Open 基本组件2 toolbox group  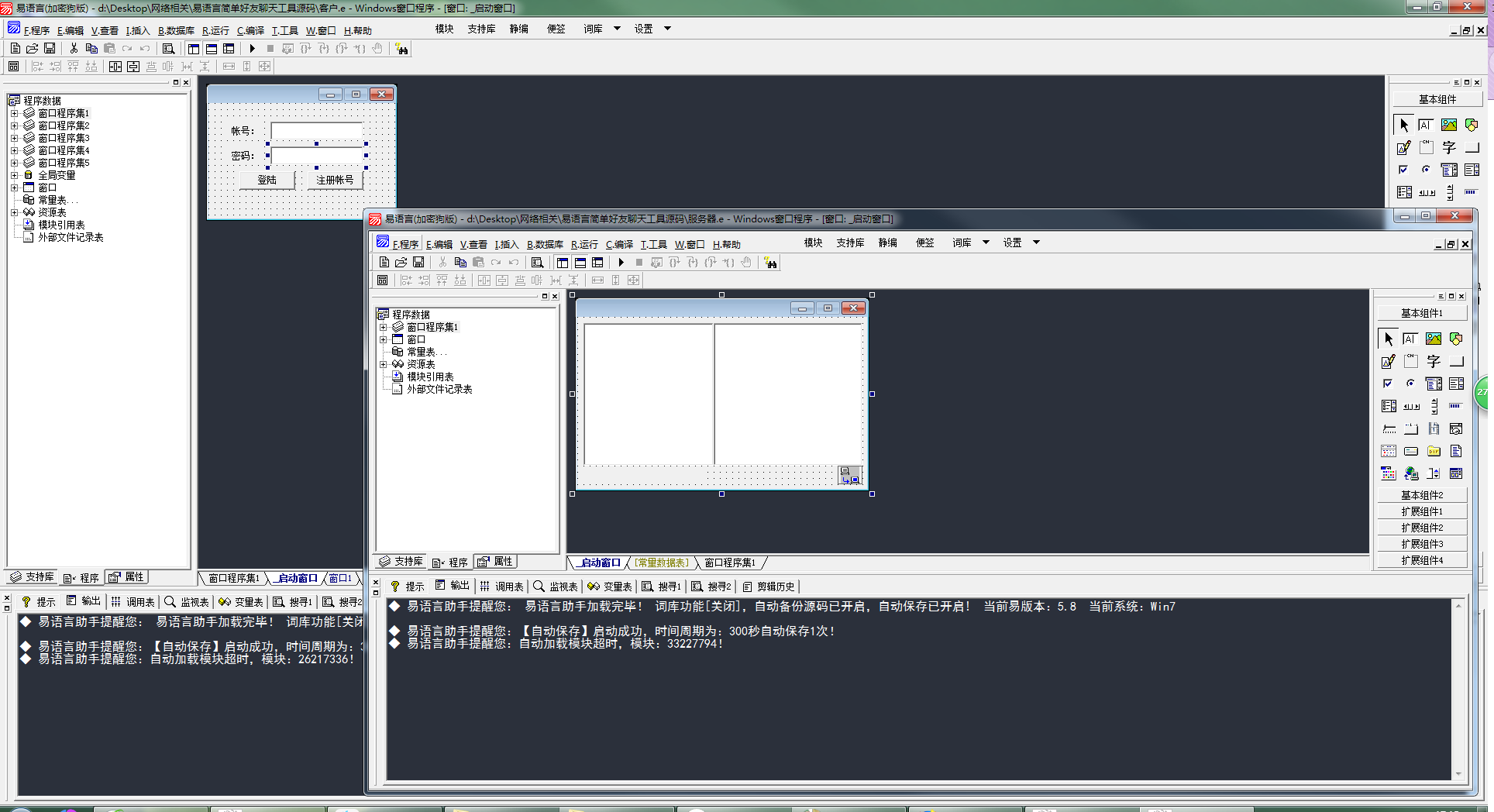(x=1422, y=495)
